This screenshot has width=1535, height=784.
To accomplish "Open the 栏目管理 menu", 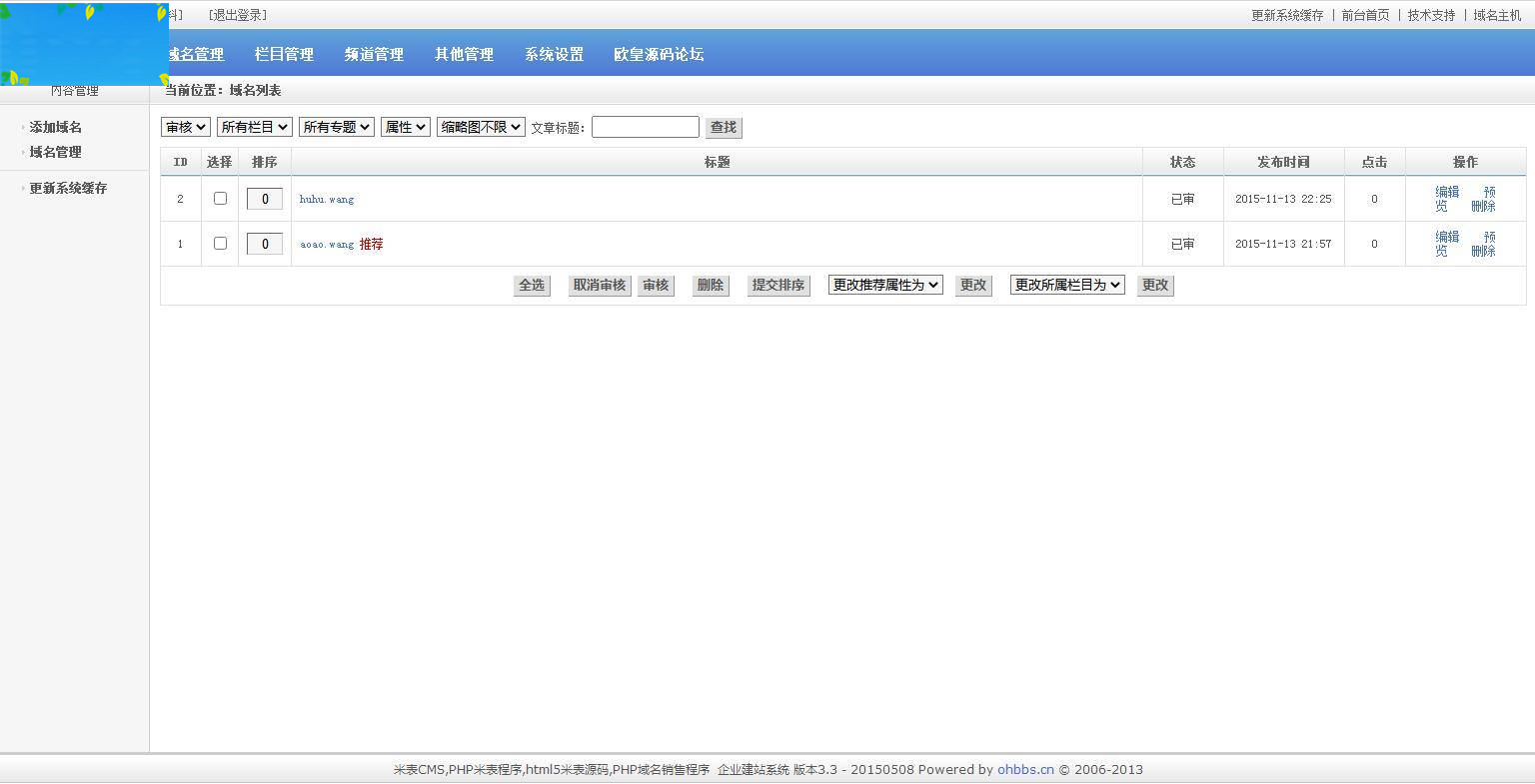I will (x=283, y=54).
